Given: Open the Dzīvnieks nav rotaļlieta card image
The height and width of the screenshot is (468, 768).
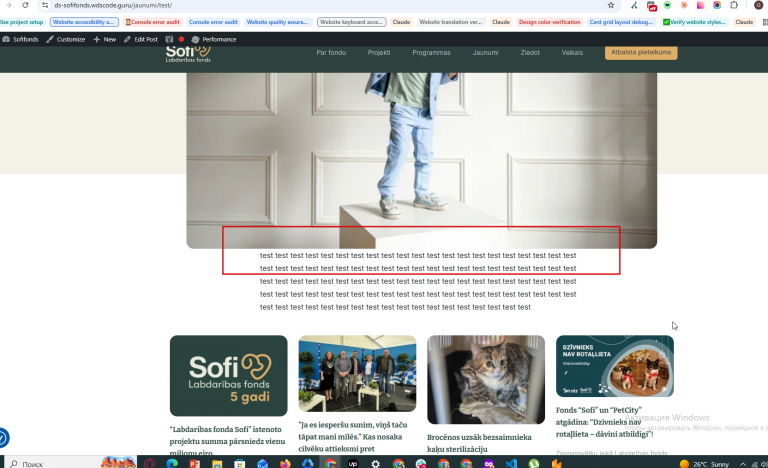Looking at the screenshot, I should pyautogui.click(x=615, y=366).
